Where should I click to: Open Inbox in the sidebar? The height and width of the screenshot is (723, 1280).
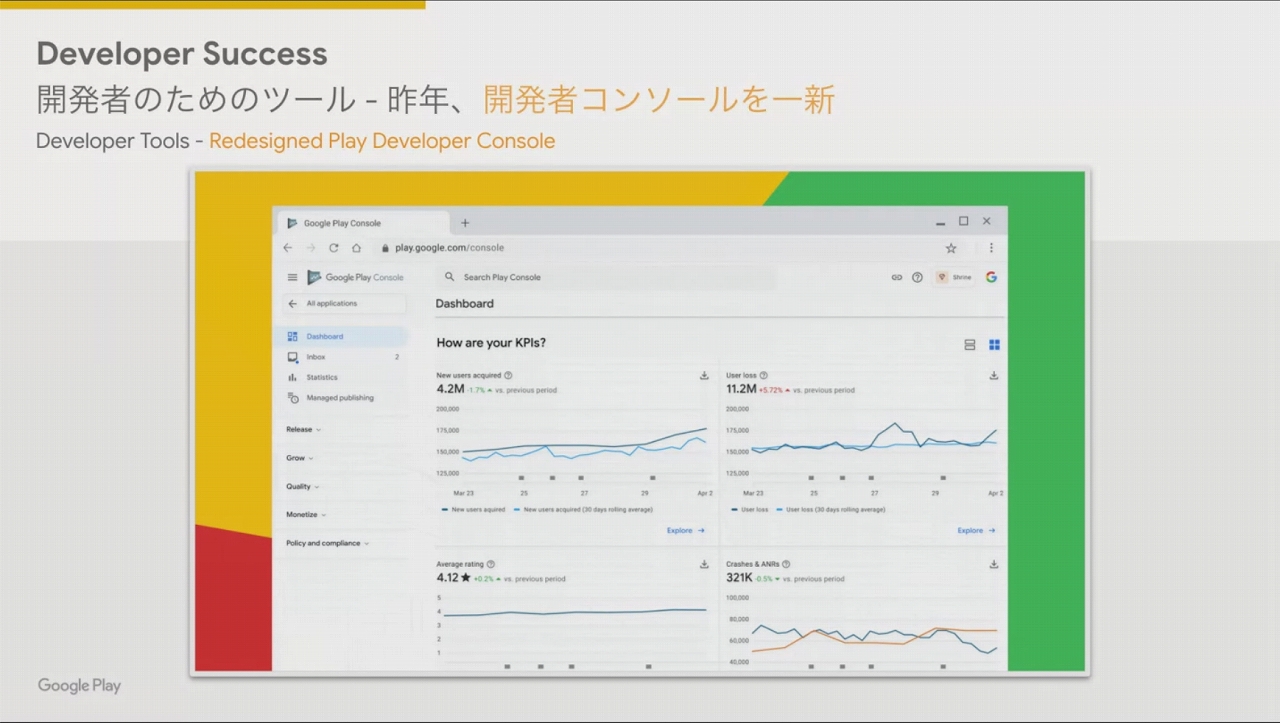tap(344, 357)
